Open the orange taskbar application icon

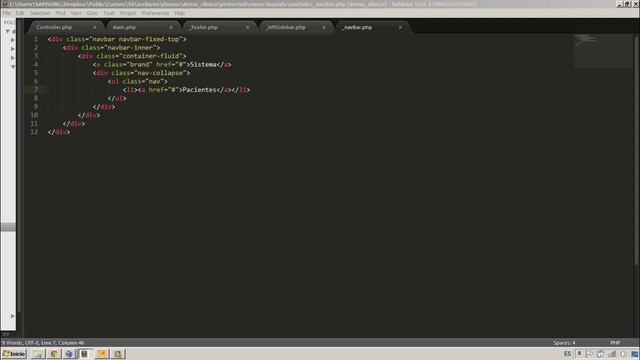pos(102,354)
